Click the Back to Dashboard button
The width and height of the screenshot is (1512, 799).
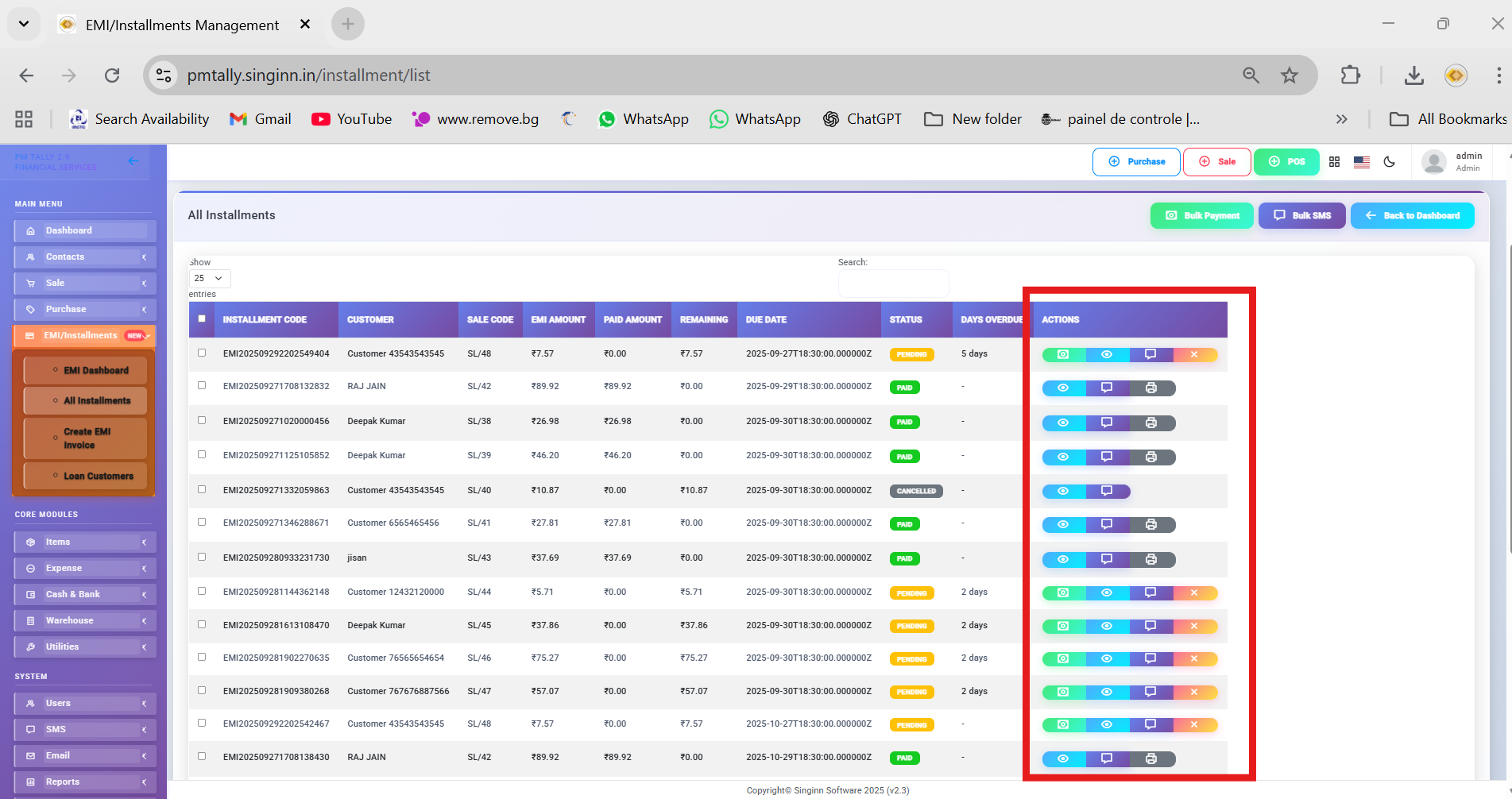1412,215
